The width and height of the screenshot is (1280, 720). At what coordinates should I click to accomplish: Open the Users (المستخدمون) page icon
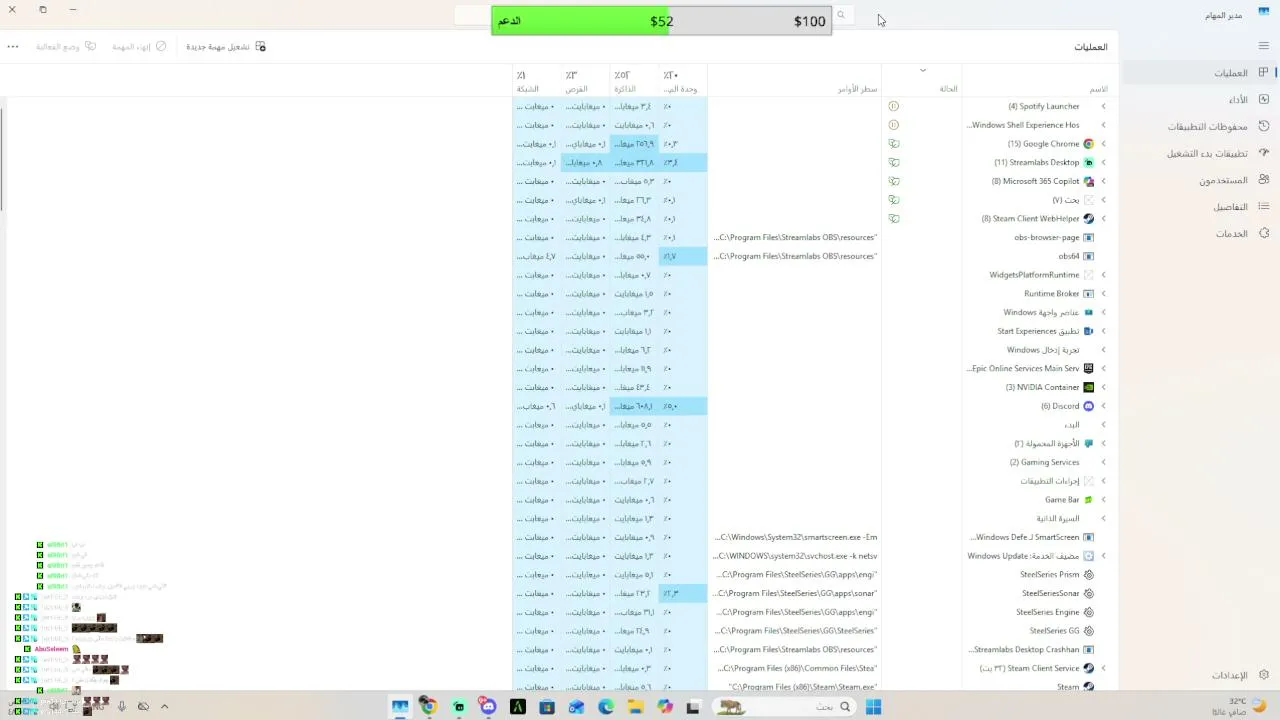tap(1264, 180)
